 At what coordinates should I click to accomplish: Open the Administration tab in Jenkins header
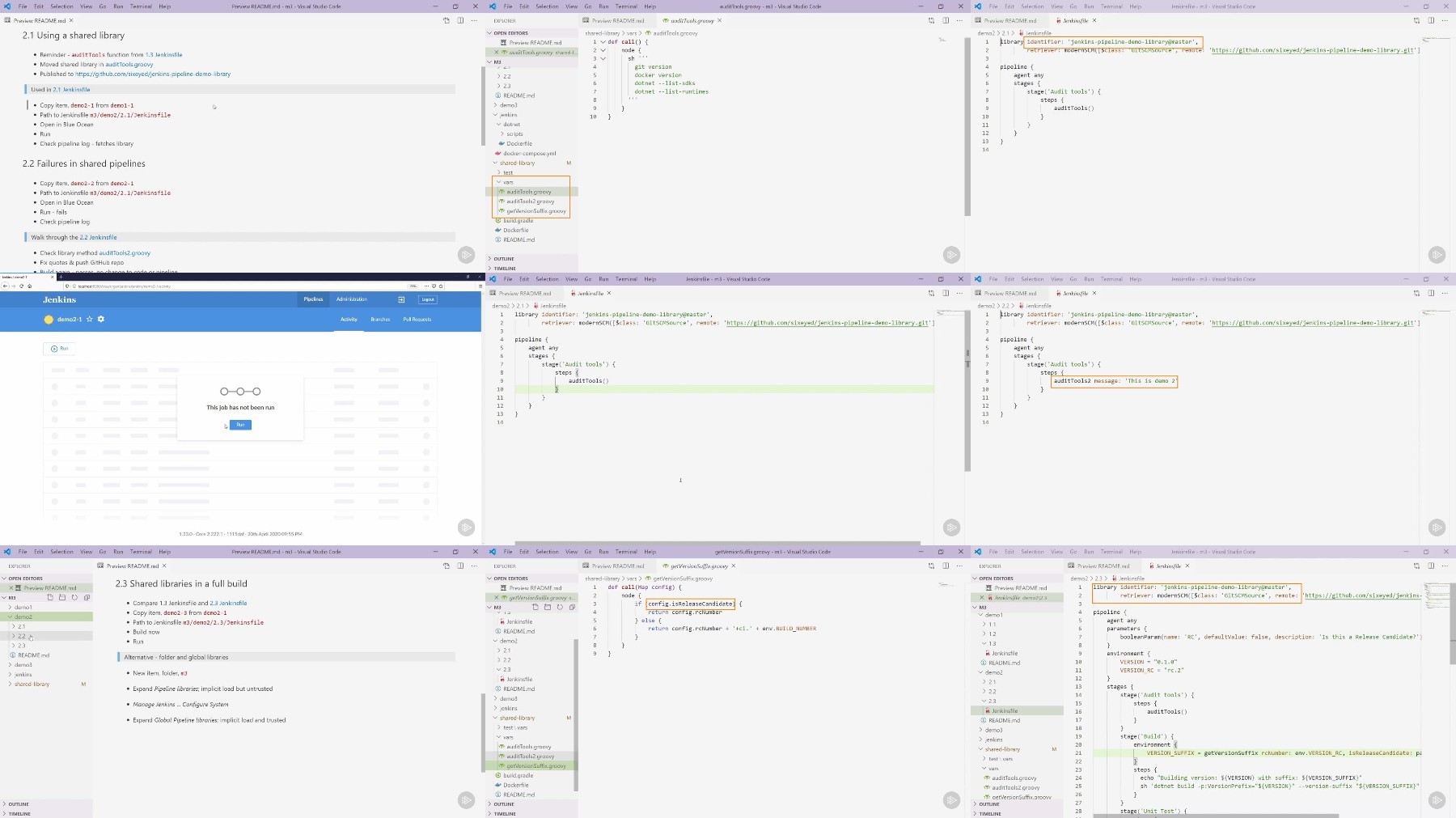352,299
